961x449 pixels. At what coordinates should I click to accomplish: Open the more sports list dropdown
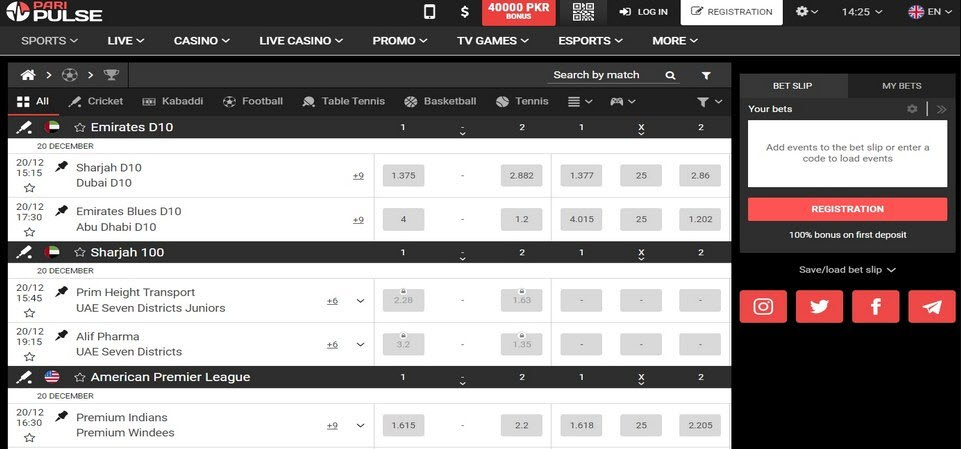pos(580,102)
